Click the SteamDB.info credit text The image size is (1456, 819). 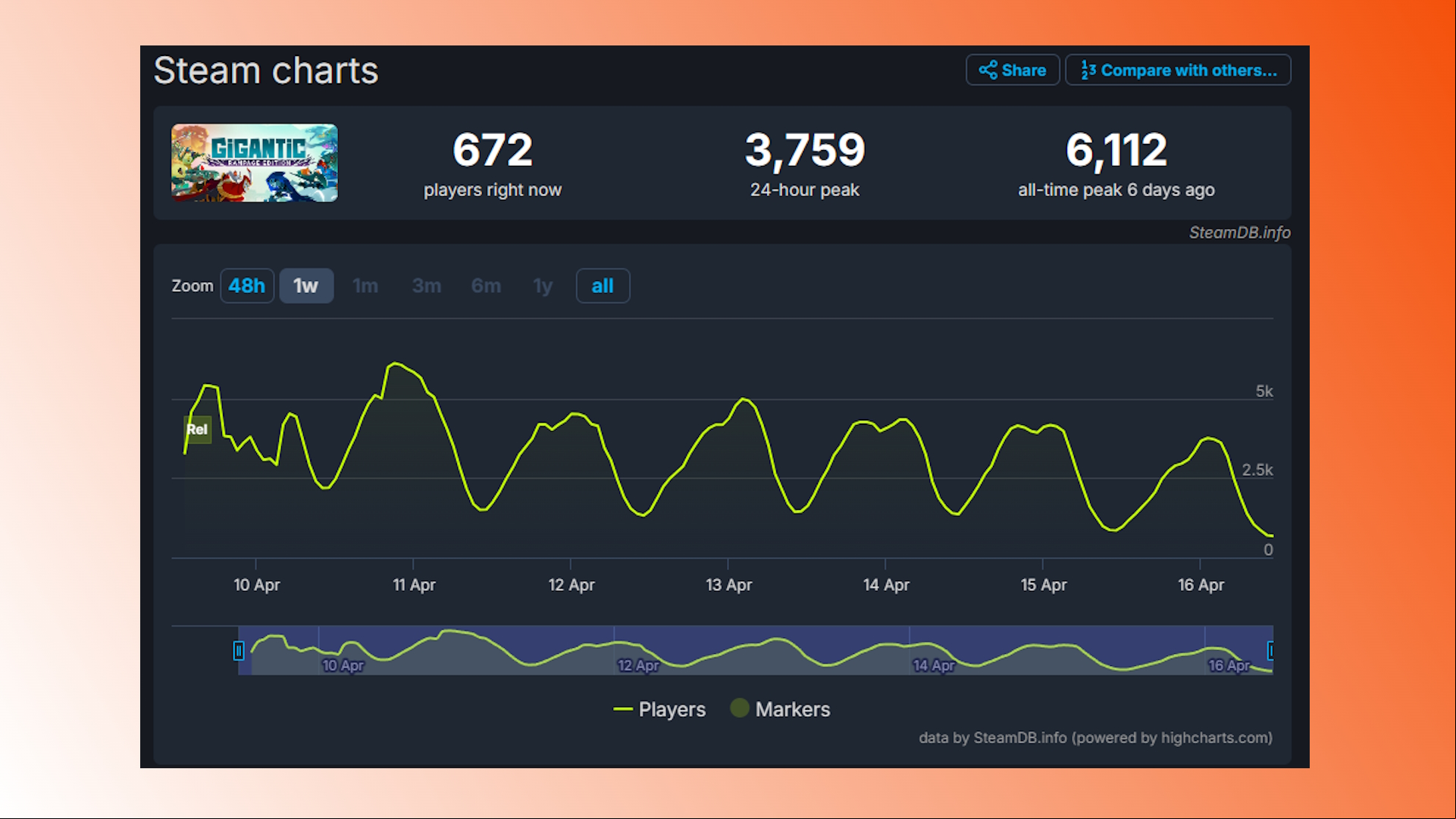[1239, 233]
